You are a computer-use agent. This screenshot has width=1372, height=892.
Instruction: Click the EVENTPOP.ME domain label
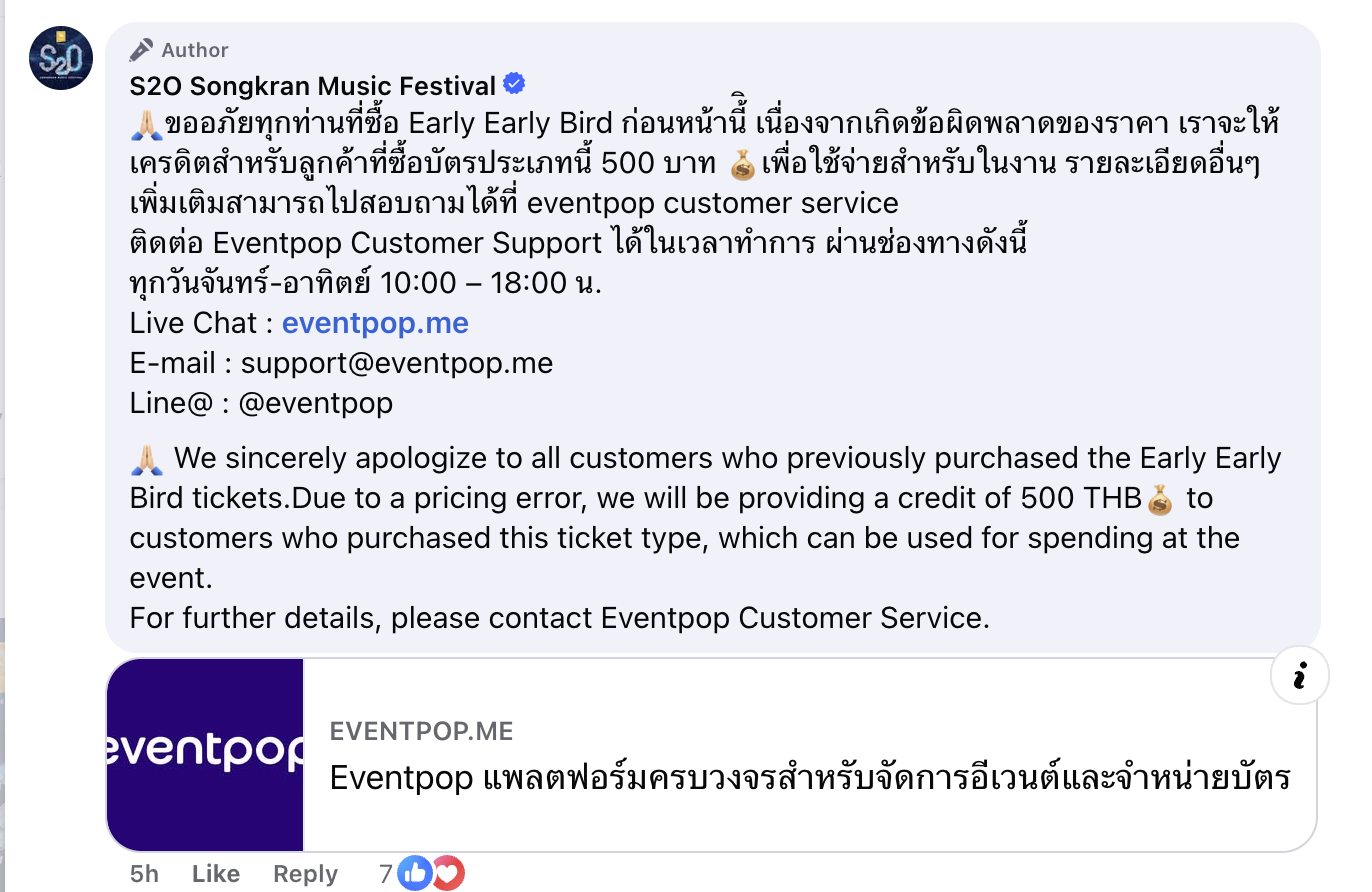[x=421, y=731]
